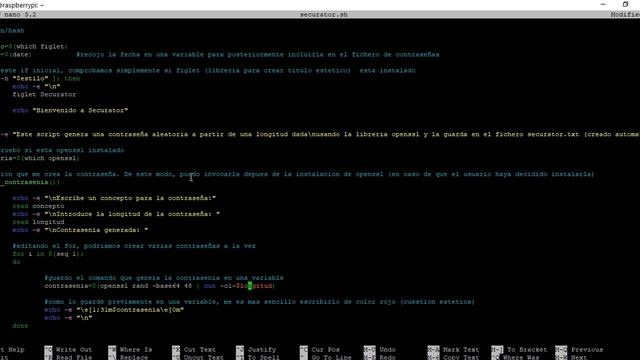640x360 pixels.
Task: Click the 'done' keyword line
Action: 20,326
